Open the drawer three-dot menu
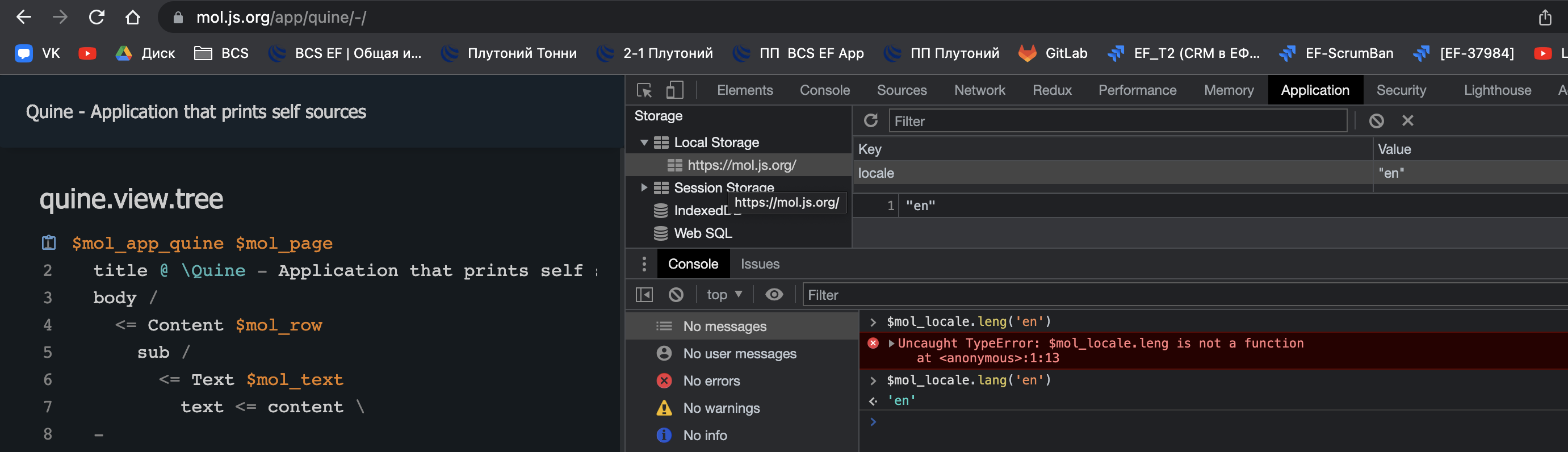Image resolution: width=1568 pixels, height=452 pixels. 644,264
